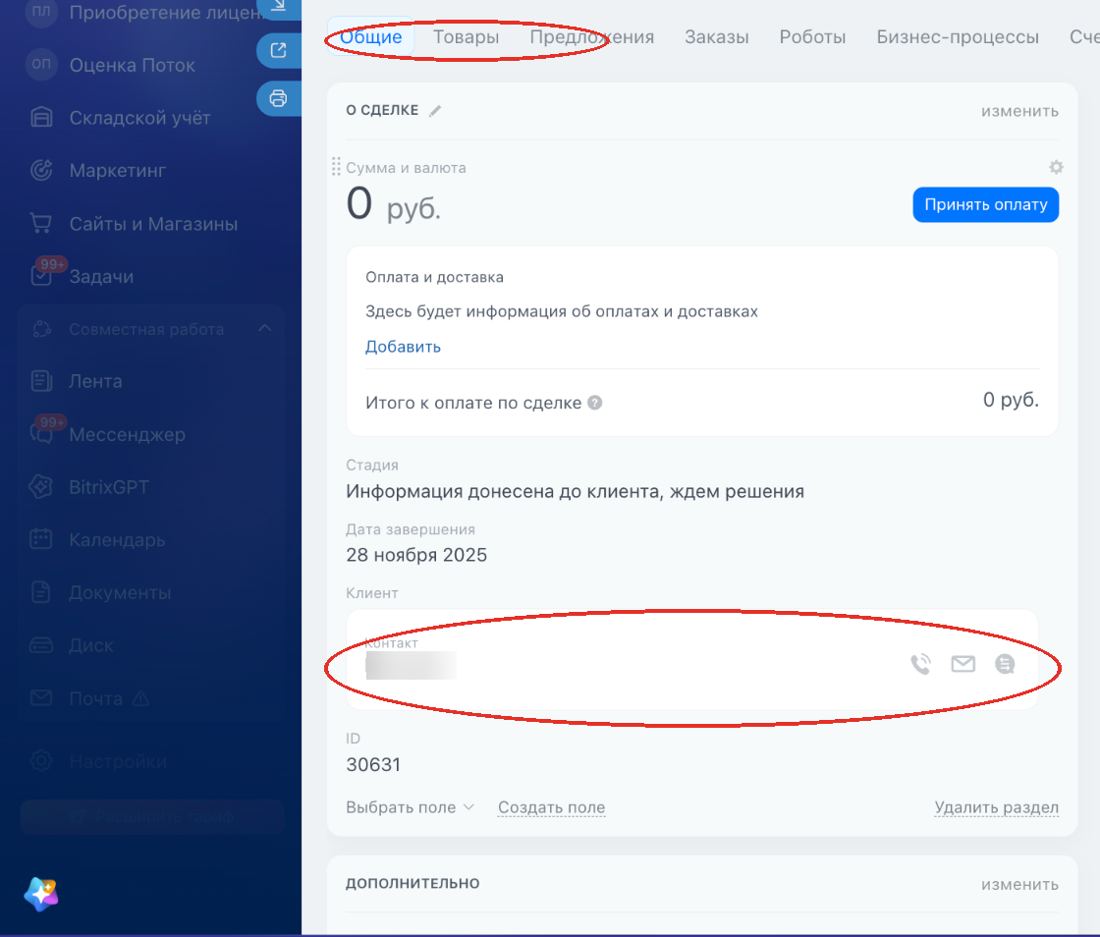Viewport: 1100px width, 937px height.
Task: Call the contact via phone icon
Action: 920,663
